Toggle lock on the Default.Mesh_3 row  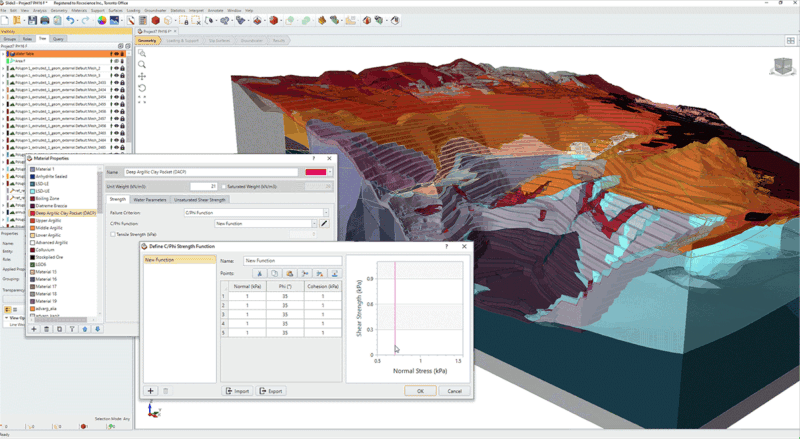pyautogui.click(x=122, y=75)
